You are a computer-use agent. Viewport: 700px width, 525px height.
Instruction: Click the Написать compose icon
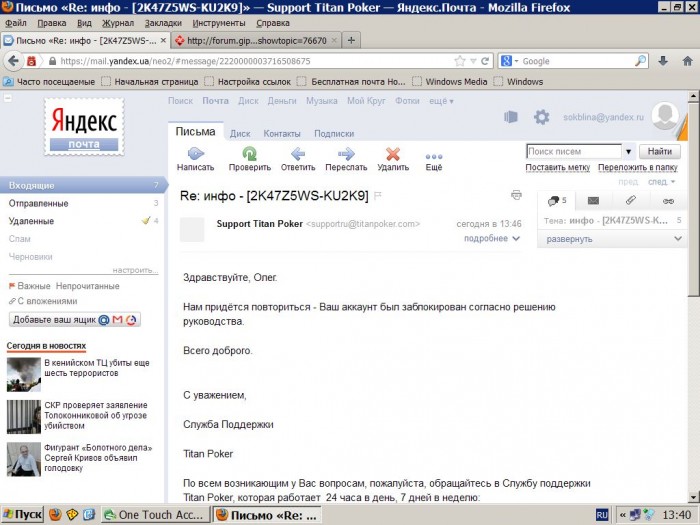pyautogui.click(x=196, y=154)
